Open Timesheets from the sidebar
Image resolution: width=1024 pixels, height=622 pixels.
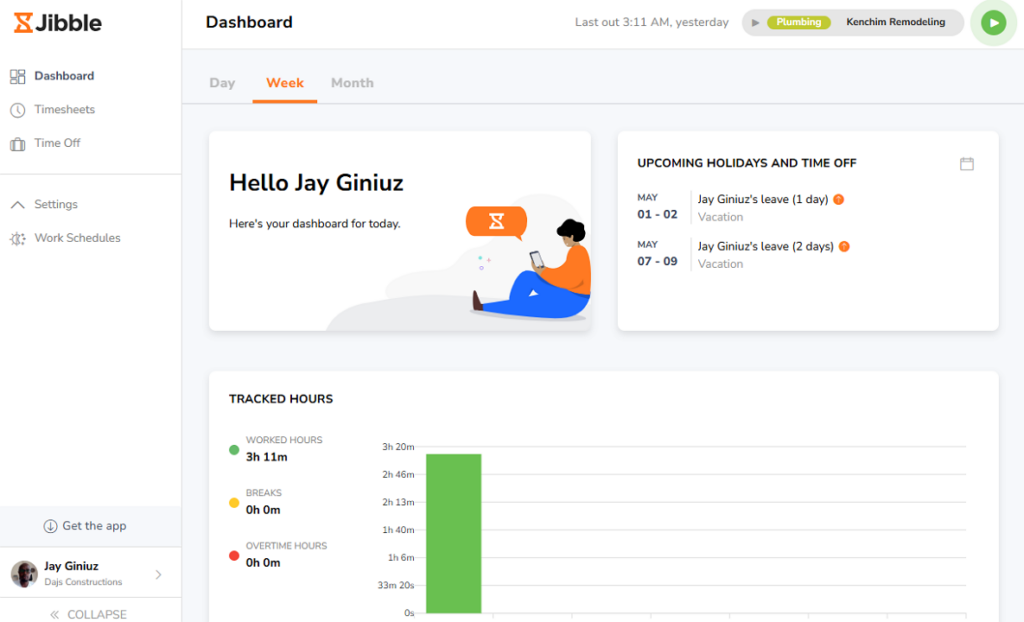click(x=65, y=109)
